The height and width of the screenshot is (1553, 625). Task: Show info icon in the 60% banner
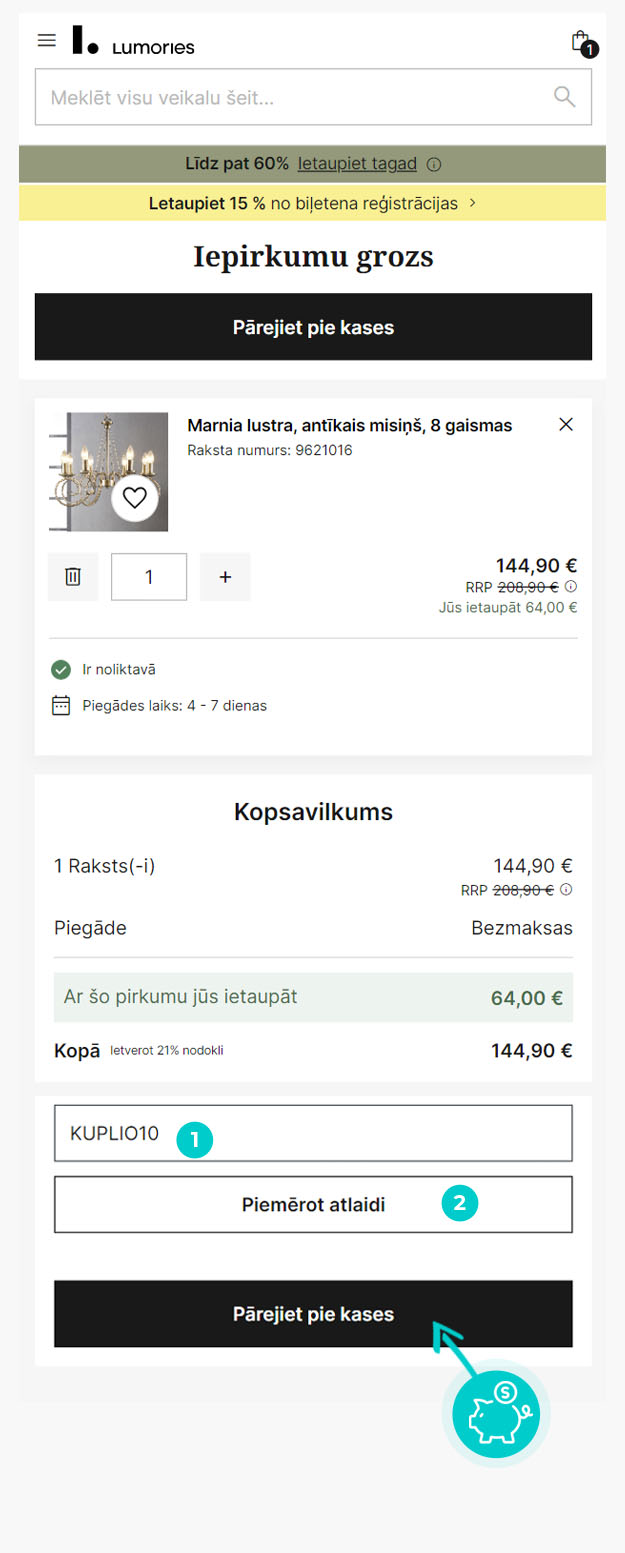pyautogui.click(x=434, y=165)
